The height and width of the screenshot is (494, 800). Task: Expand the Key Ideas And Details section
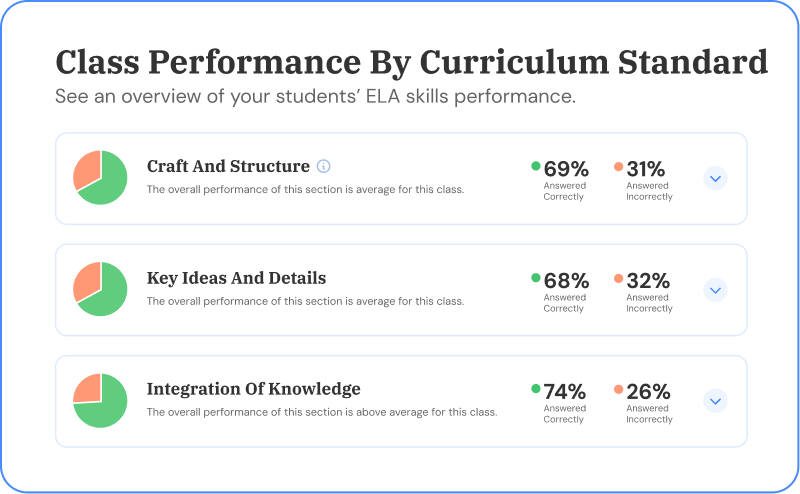coord(714,290)
